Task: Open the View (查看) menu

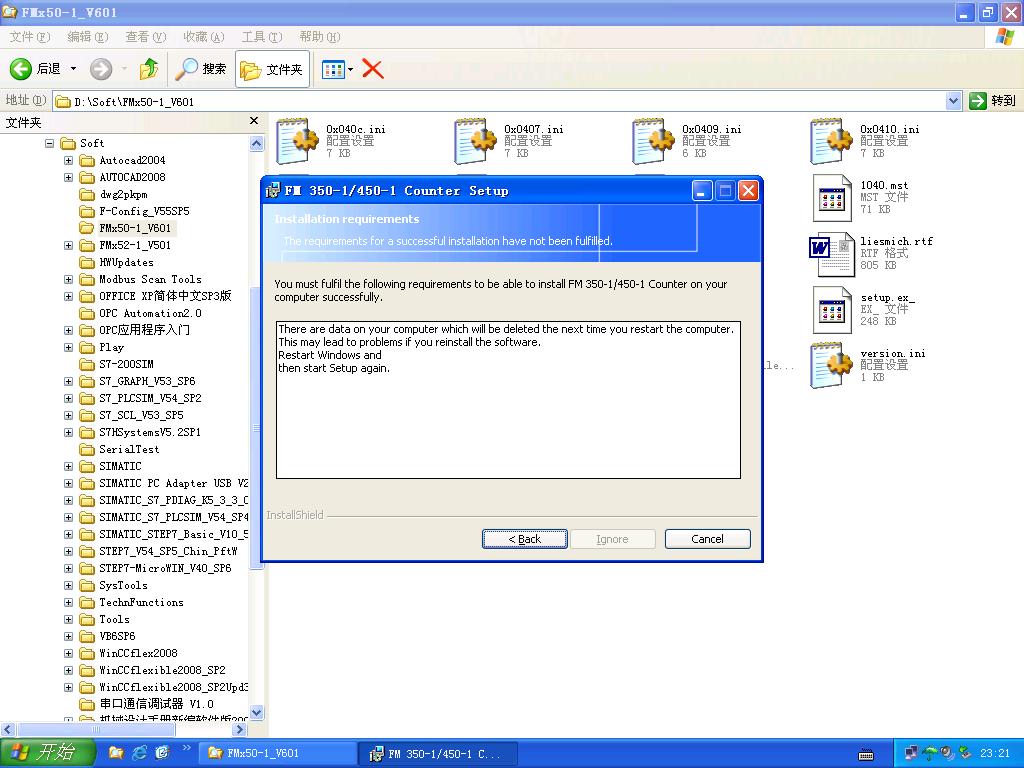Action: coord(146,37)
